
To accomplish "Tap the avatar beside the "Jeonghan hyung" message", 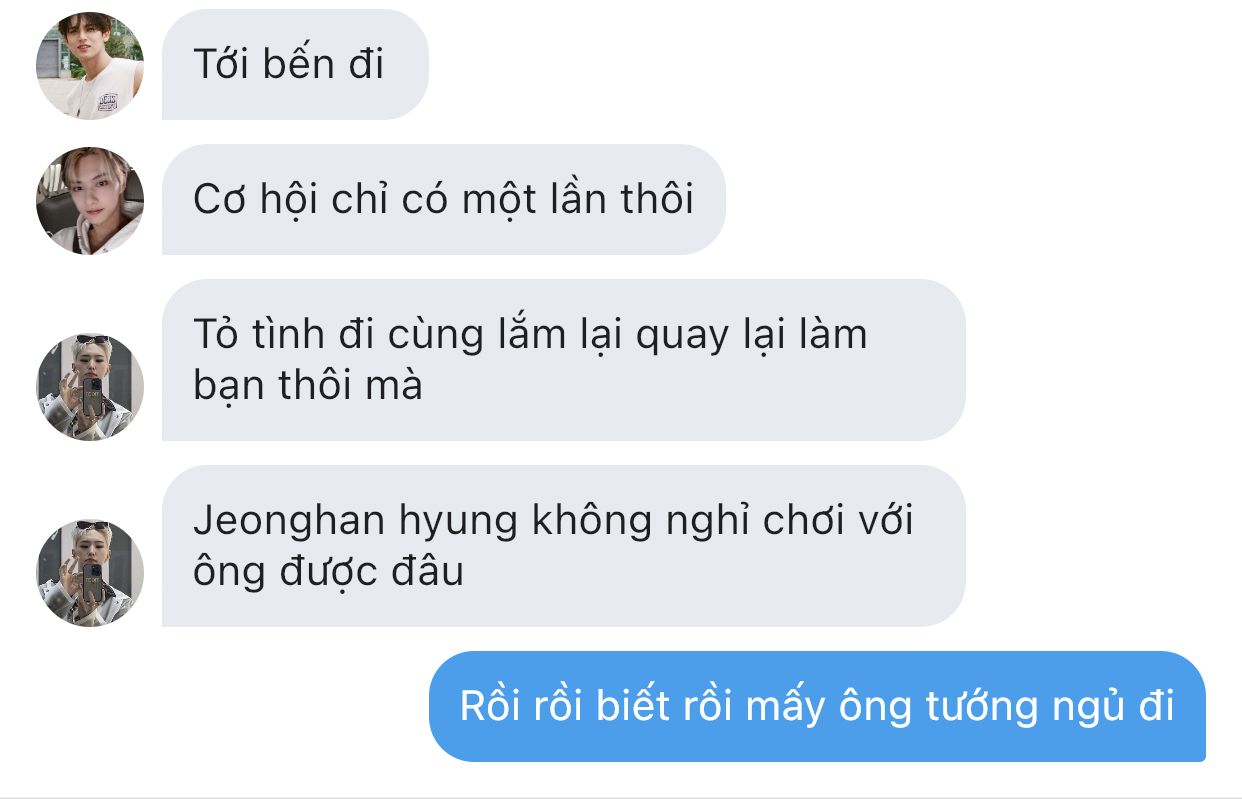I will pos(90,573).
